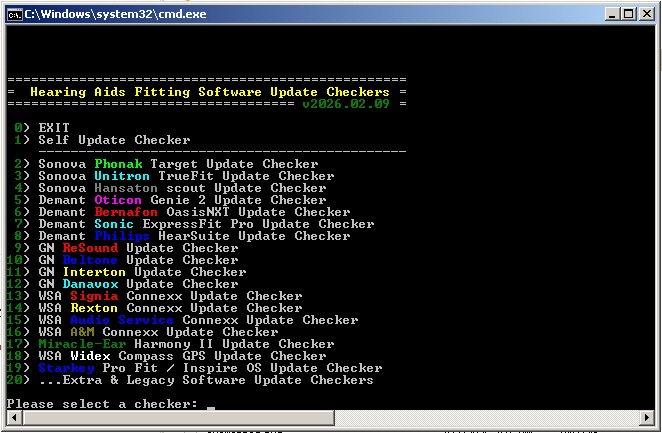The height and width of the screenshot is (433, 662).
Task: Click the horizontal scrollbar thumb
Action: pyautogui.click(x=179, y=418)
